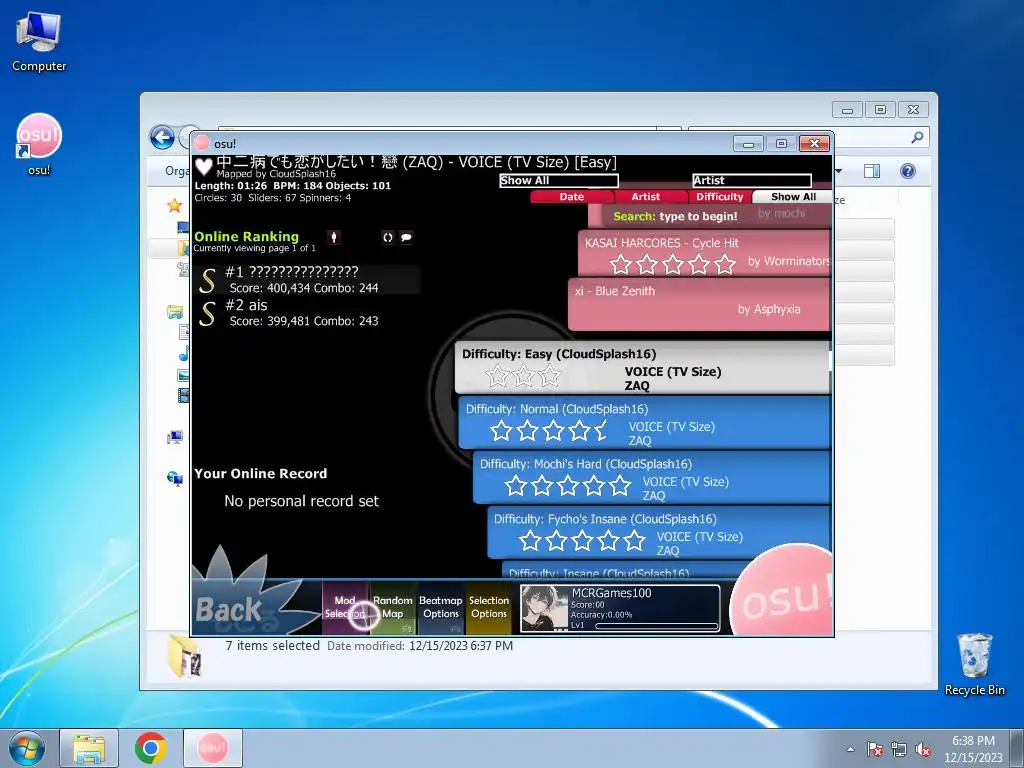This screenshot has width=1024, height=768.
Task: Show hidden tray icons arrow
Action: [x=850, y=749]
